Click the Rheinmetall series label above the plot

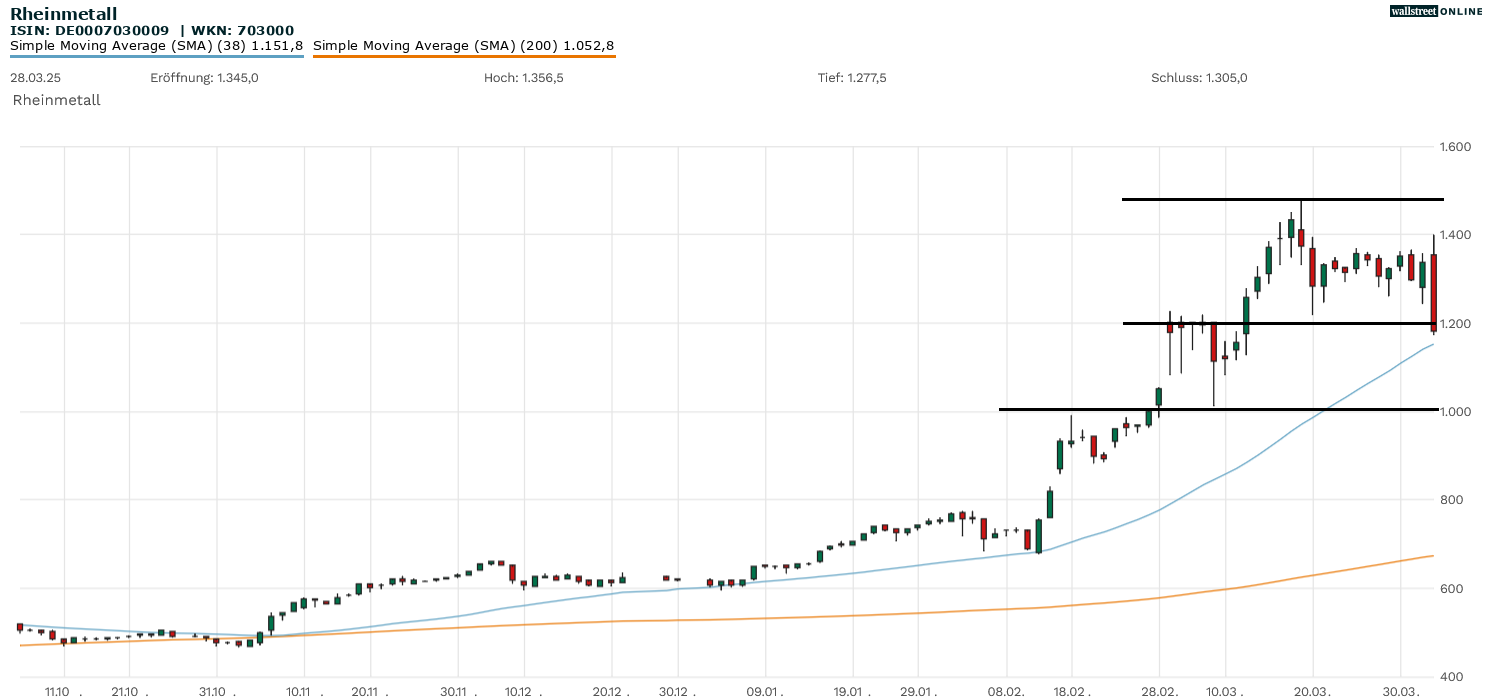[56, 100]
